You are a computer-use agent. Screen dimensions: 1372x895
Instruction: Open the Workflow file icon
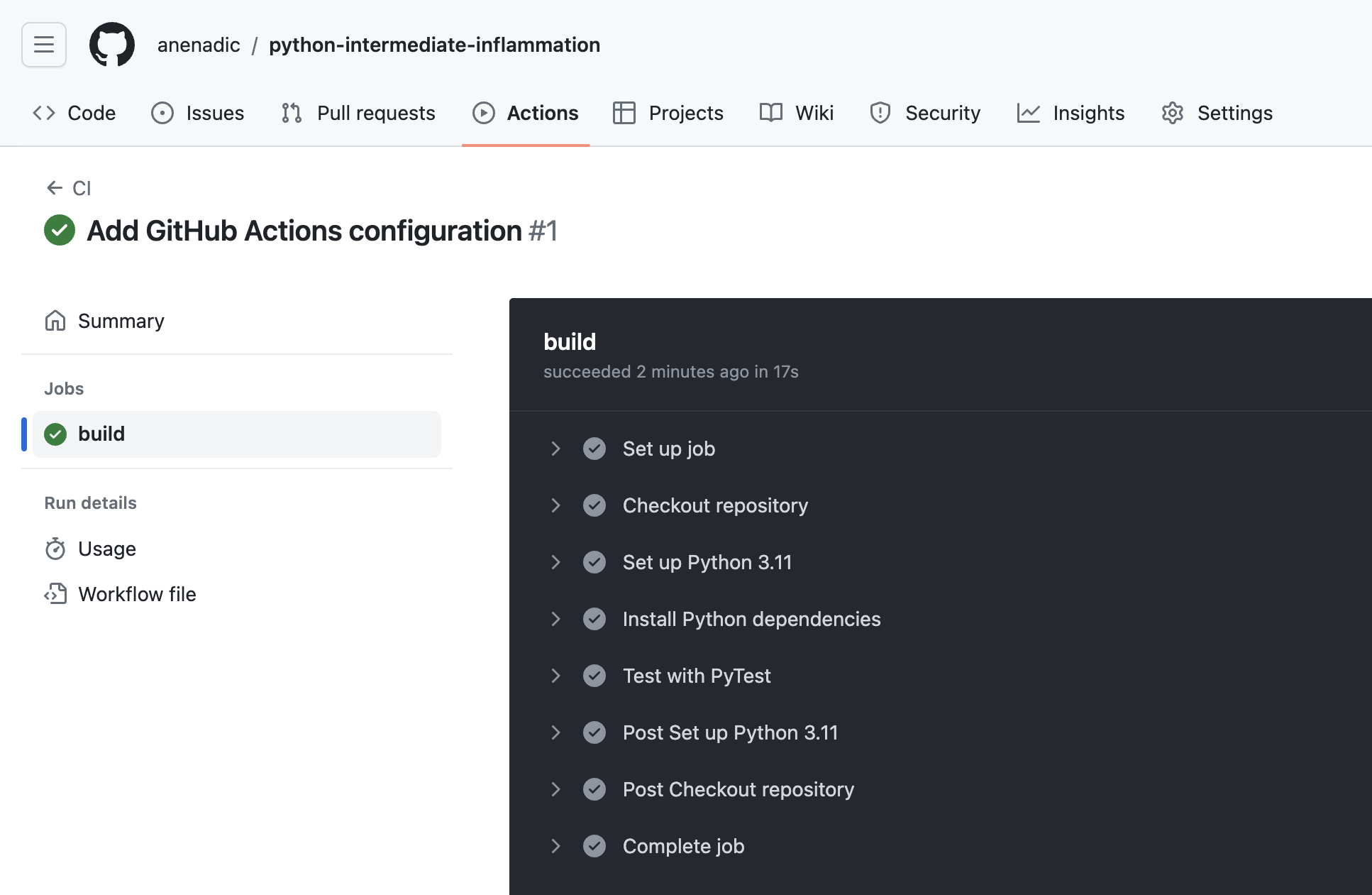point(55,594)
